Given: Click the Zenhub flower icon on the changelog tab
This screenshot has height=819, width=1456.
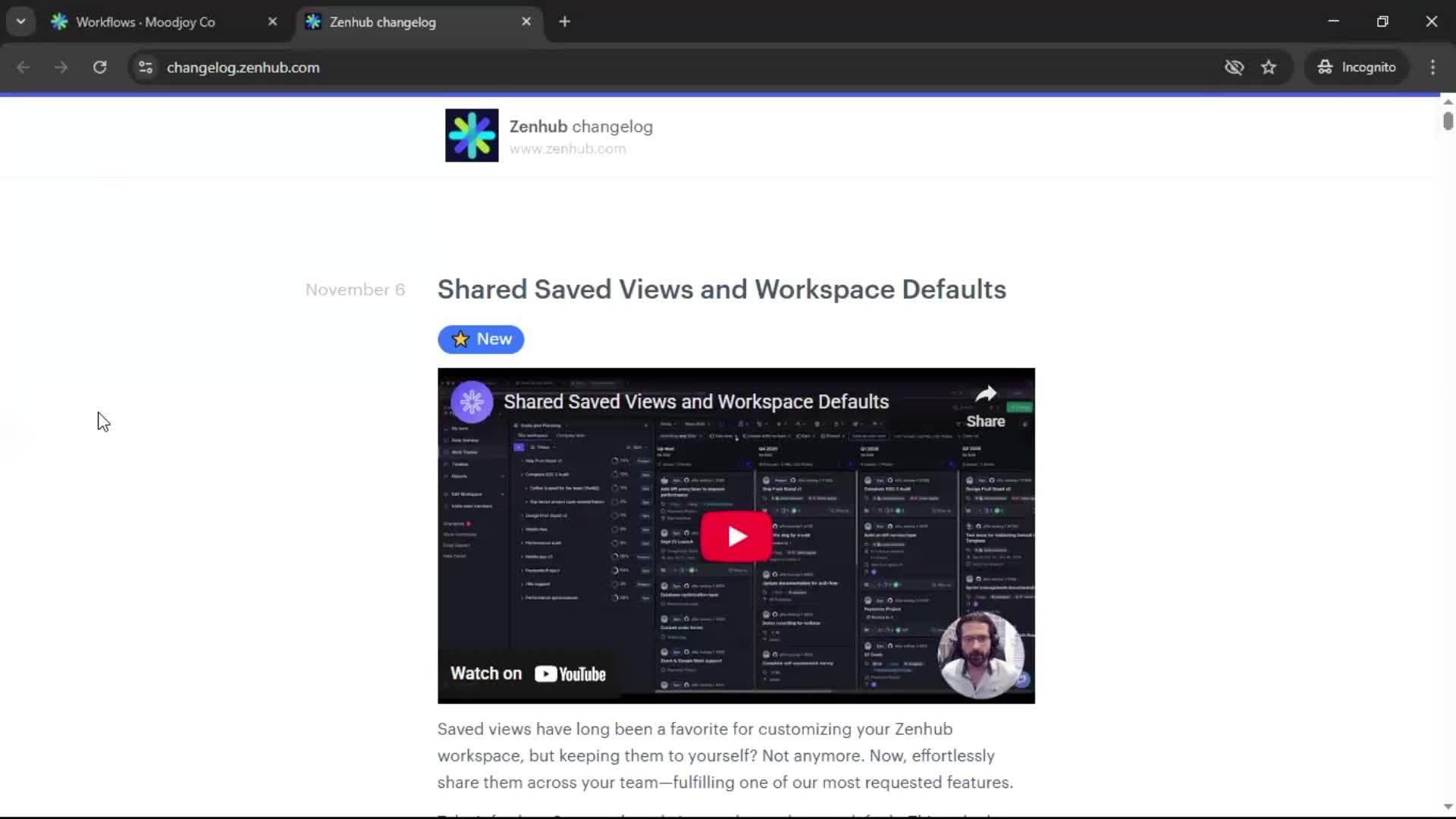Looking at the screenshot, I should [313, 22].
